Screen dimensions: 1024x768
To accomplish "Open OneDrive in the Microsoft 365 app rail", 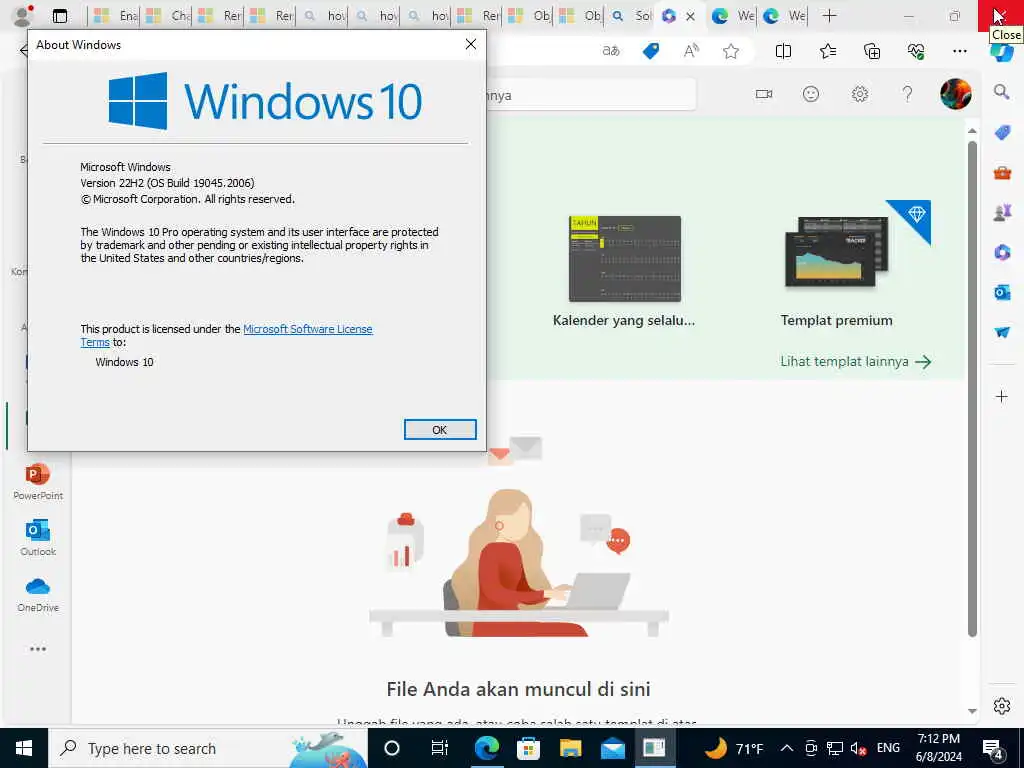I will (x=38, y=594).
